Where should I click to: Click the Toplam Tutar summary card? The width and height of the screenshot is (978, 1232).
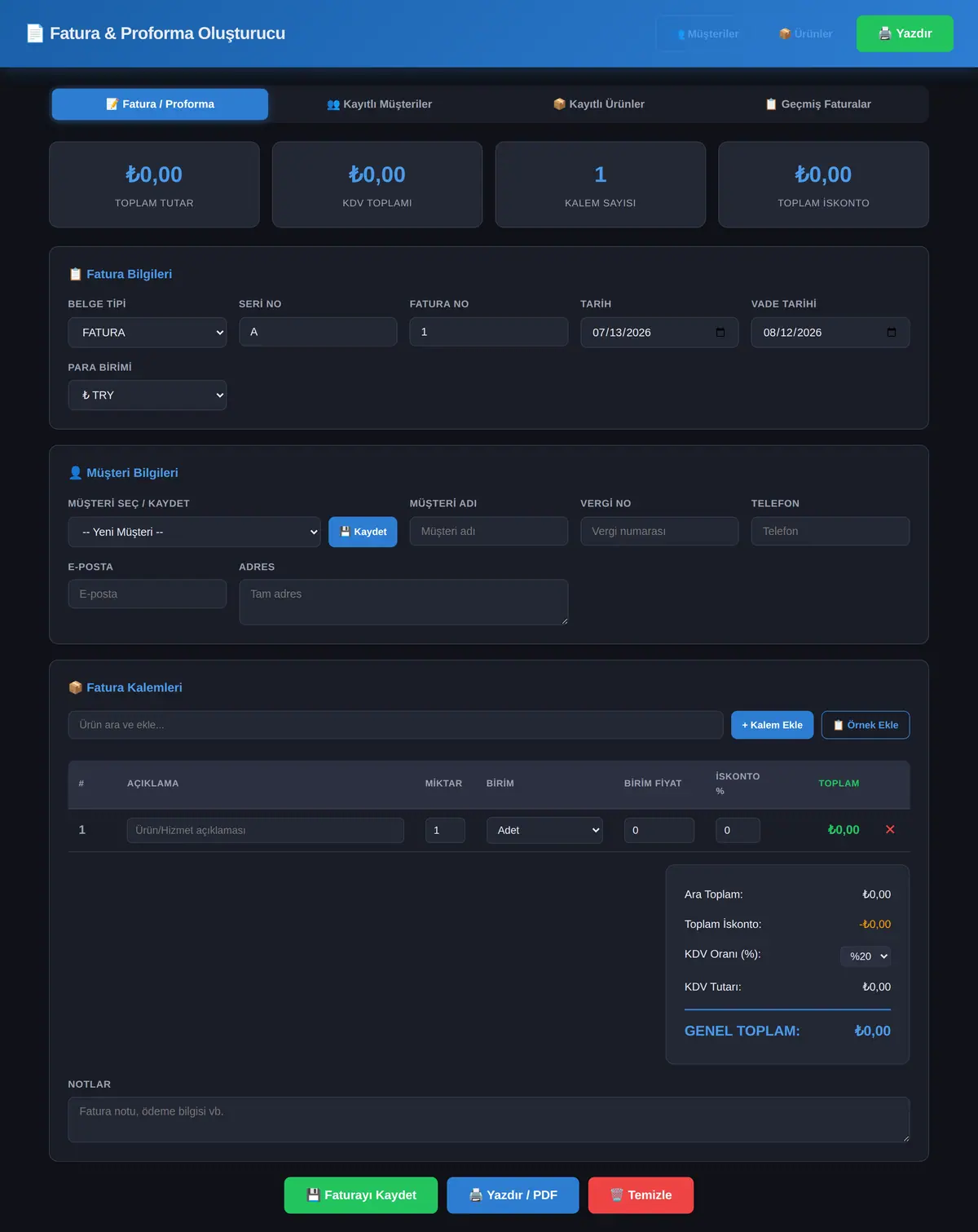pyautogui.click(x=154, y=185)
